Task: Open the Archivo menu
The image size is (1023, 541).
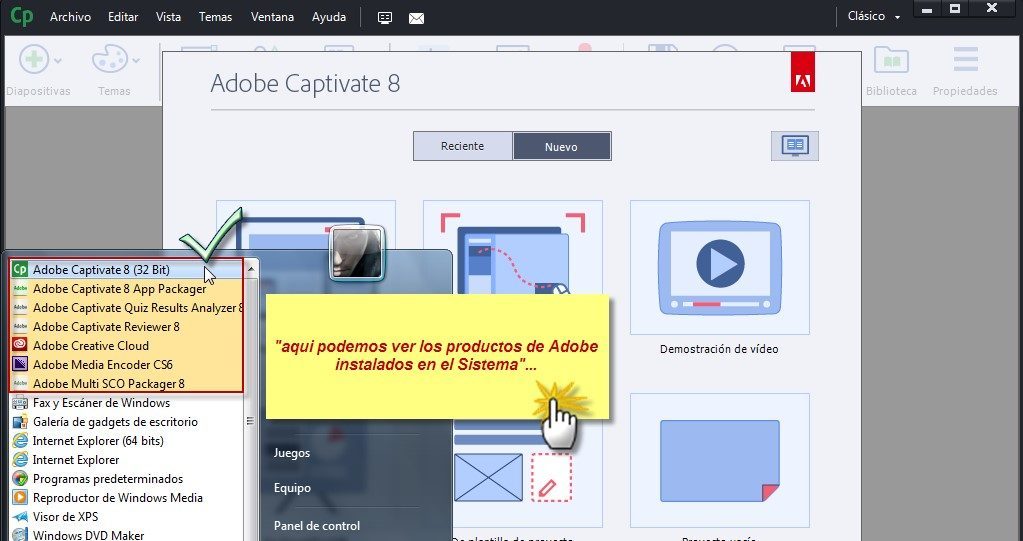Action: point(70,17)
